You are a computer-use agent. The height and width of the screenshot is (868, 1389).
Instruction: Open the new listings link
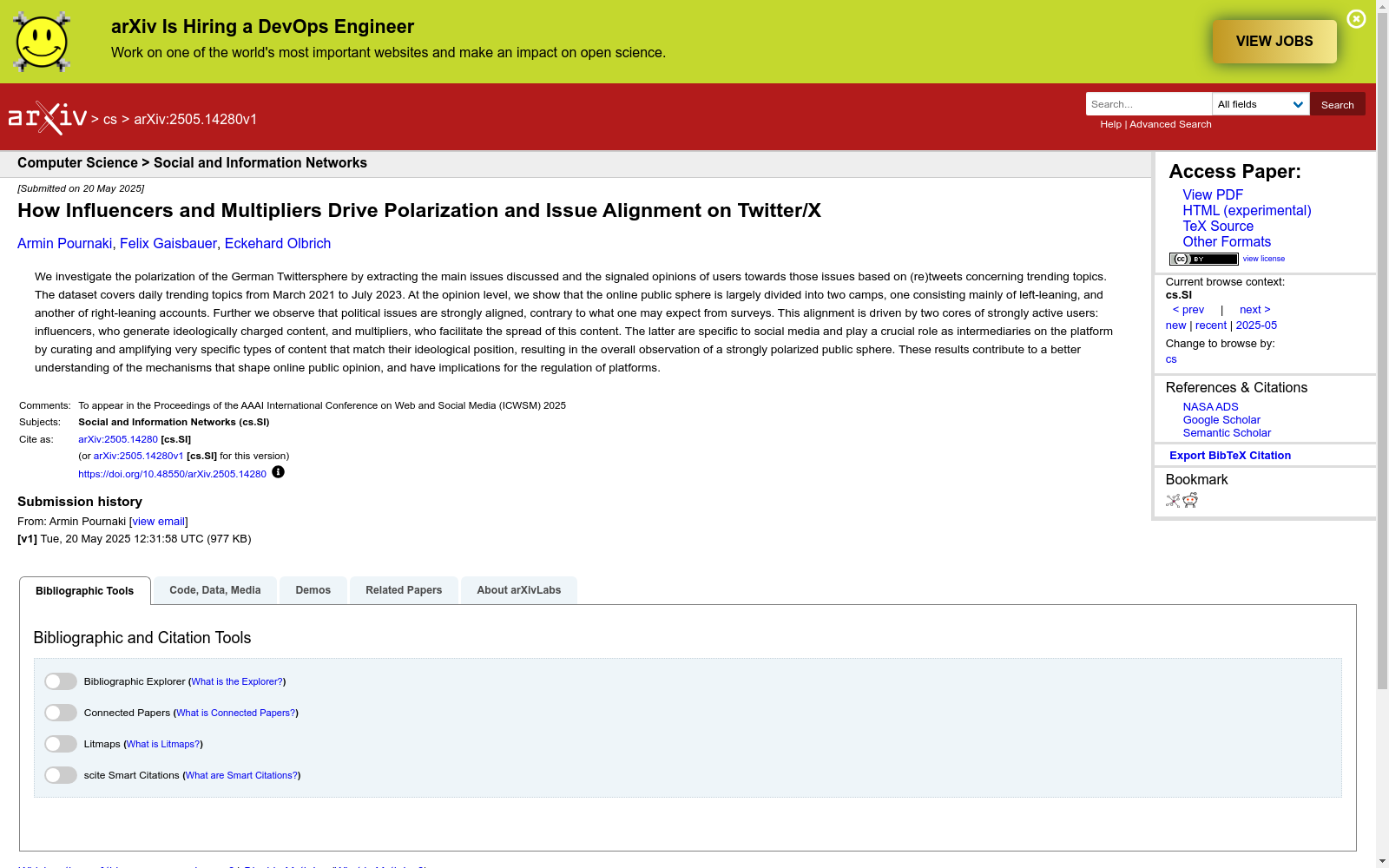(1175, 325)
